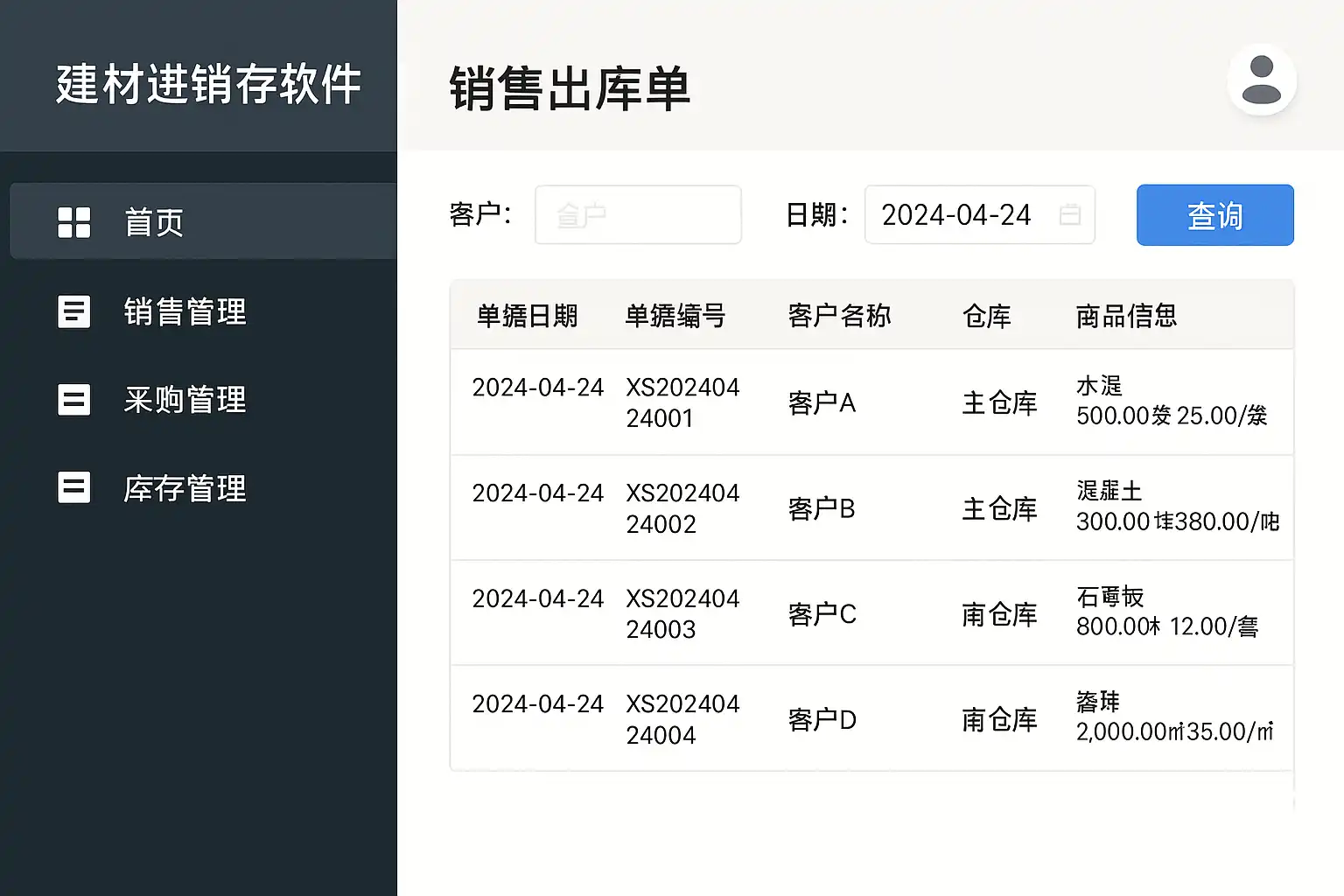Click the blue 查询 button
Image resolution: width=1344 pixels, height=896 pixels.
point(1214,215)
